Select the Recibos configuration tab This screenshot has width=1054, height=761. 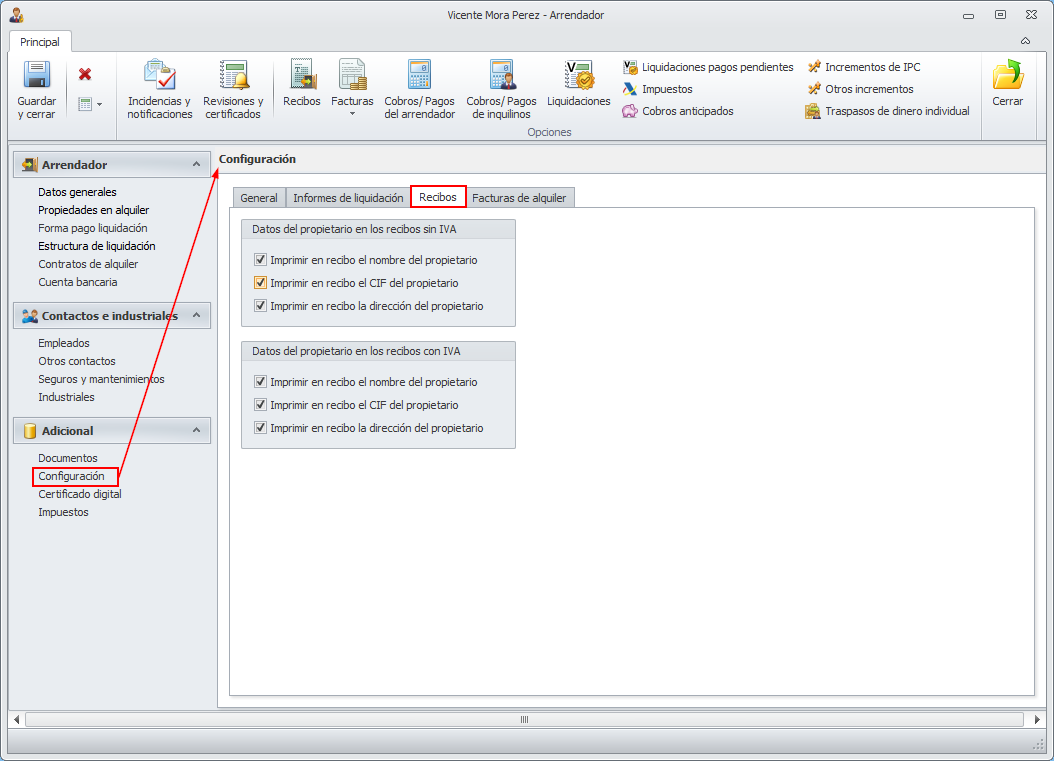pyautogui.click(x=438, y=196)
